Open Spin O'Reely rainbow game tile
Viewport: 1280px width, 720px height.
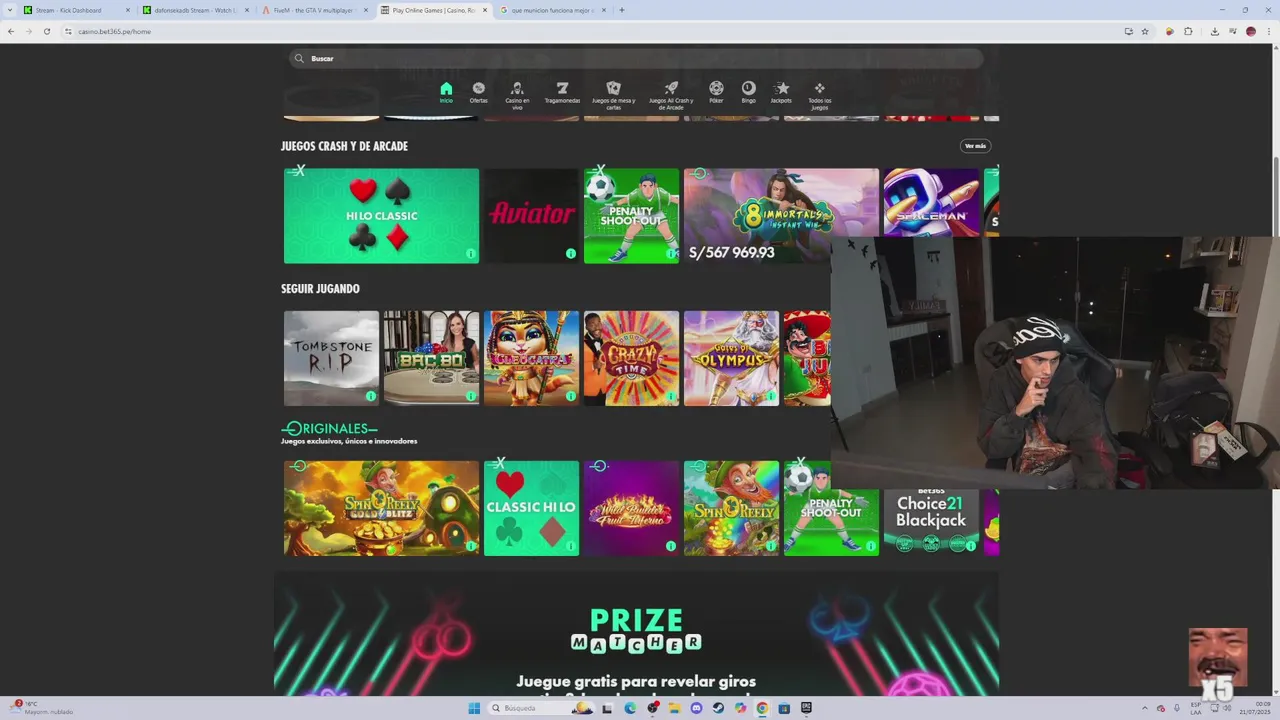731,508
